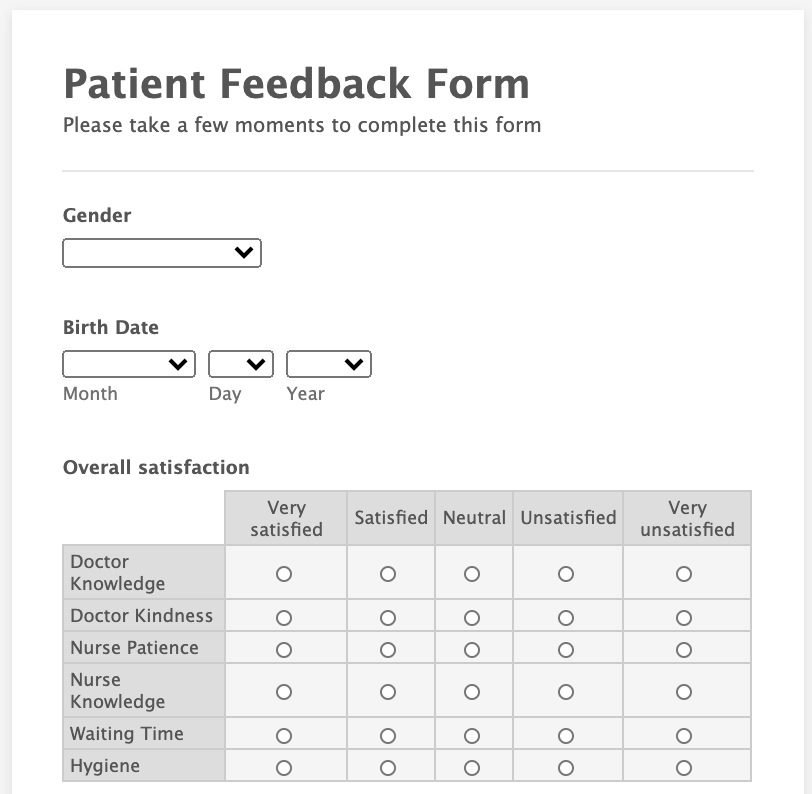Viewport: 812px width, 794px height.
Task: Mark Nurse Knowledge as Very unsatisfied
Action: point(684,692)
